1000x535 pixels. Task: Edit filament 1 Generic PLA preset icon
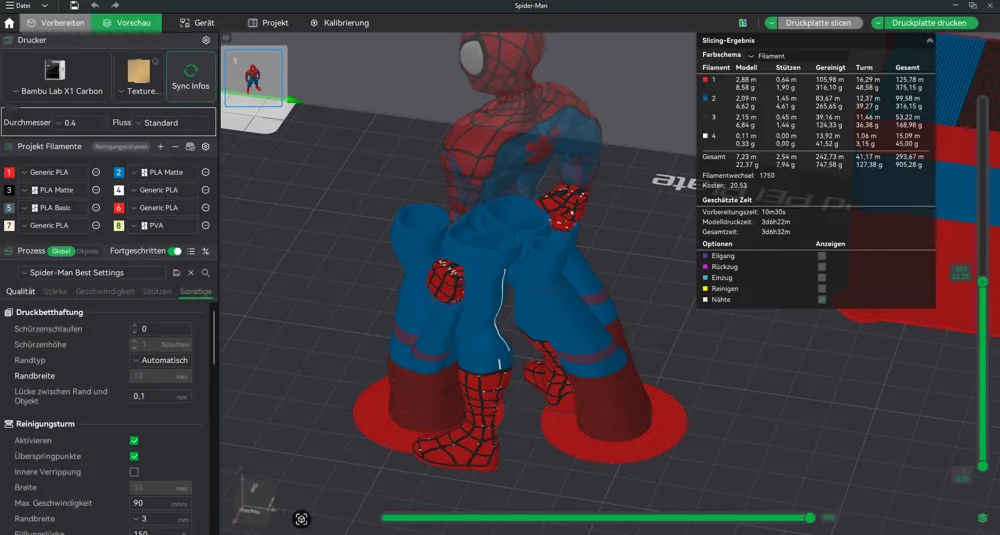[96, 172]
